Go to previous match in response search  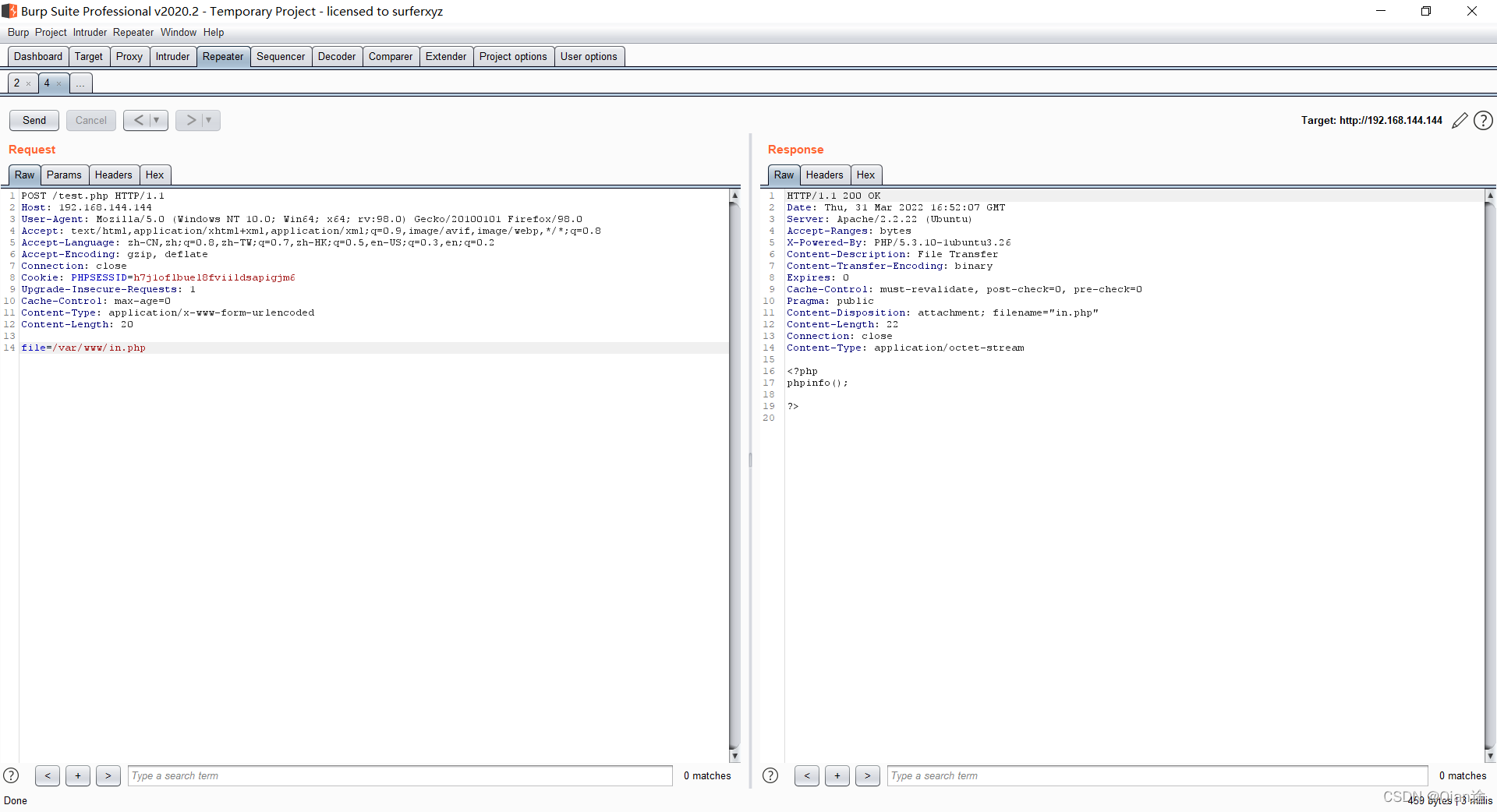click(807, 775)
